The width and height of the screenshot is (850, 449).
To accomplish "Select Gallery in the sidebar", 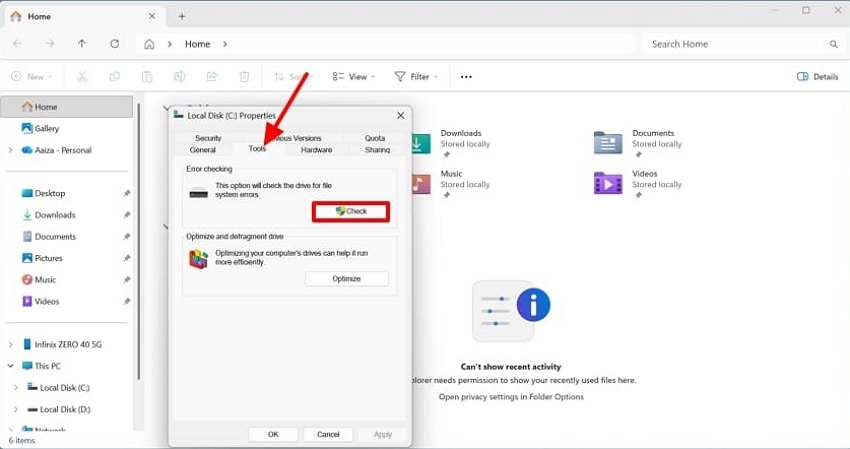I will click(x=40, y=129).
